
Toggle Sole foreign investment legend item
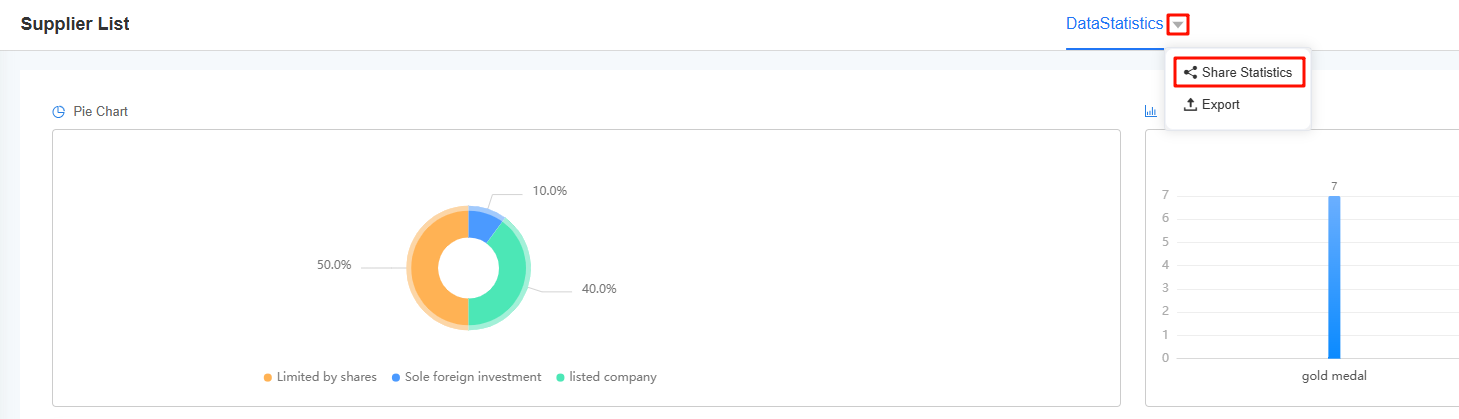[473, 377]
